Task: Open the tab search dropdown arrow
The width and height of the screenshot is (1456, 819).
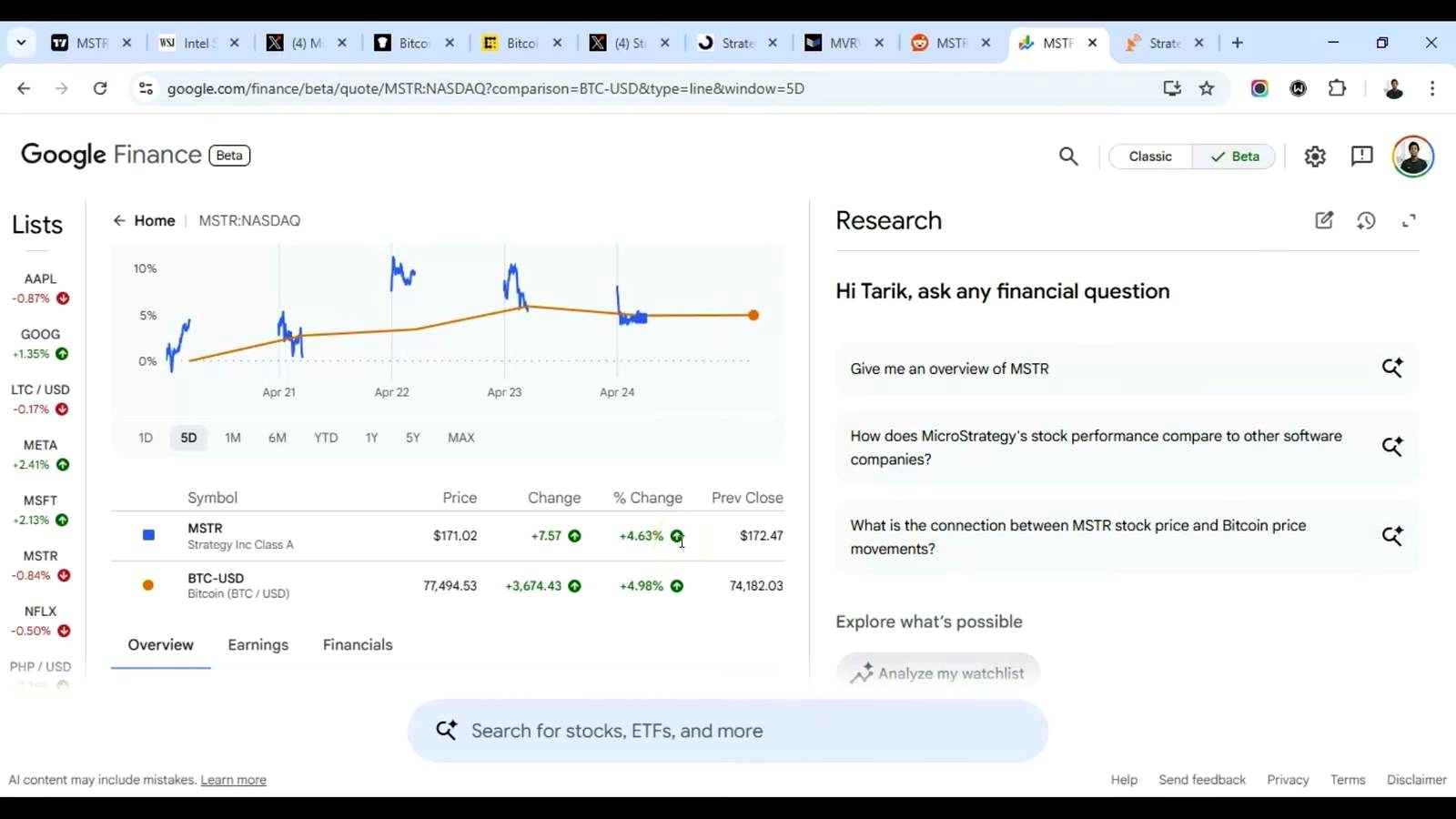Action: point(21,43)
